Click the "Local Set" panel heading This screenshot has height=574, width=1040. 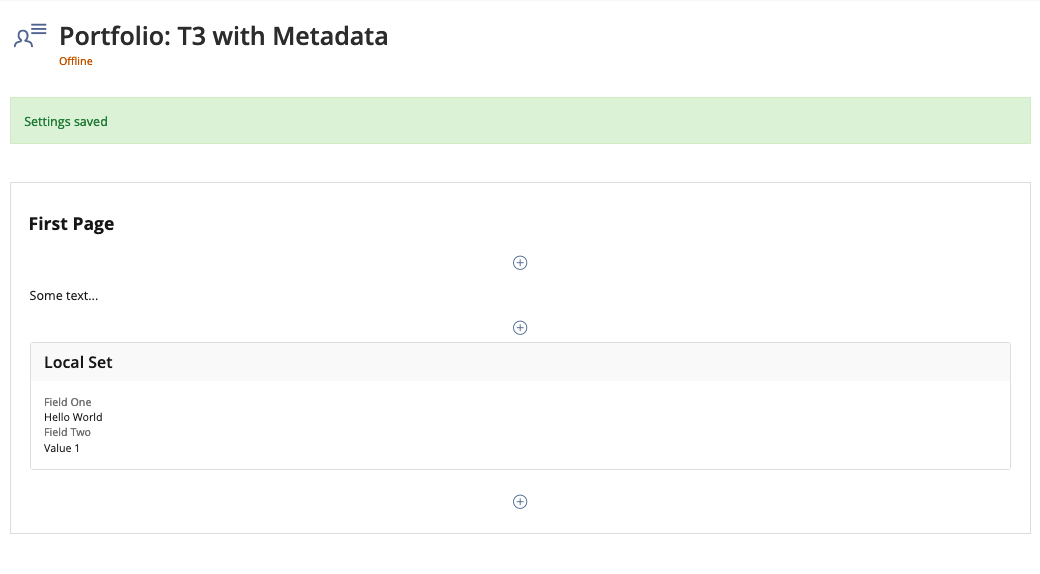(78, 363)
